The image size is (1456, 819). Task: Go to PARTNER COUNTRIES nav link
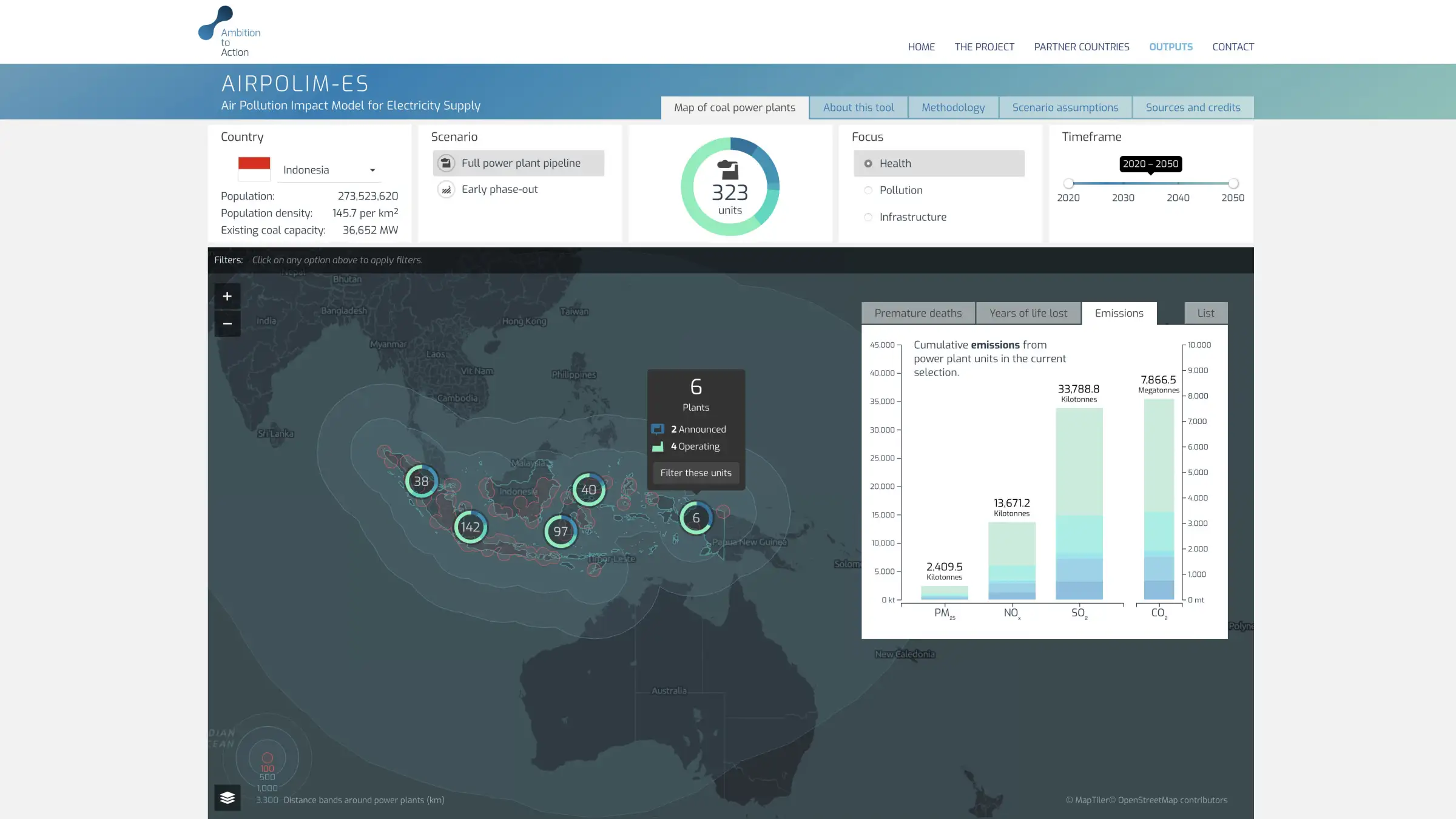pos(1082,47)
